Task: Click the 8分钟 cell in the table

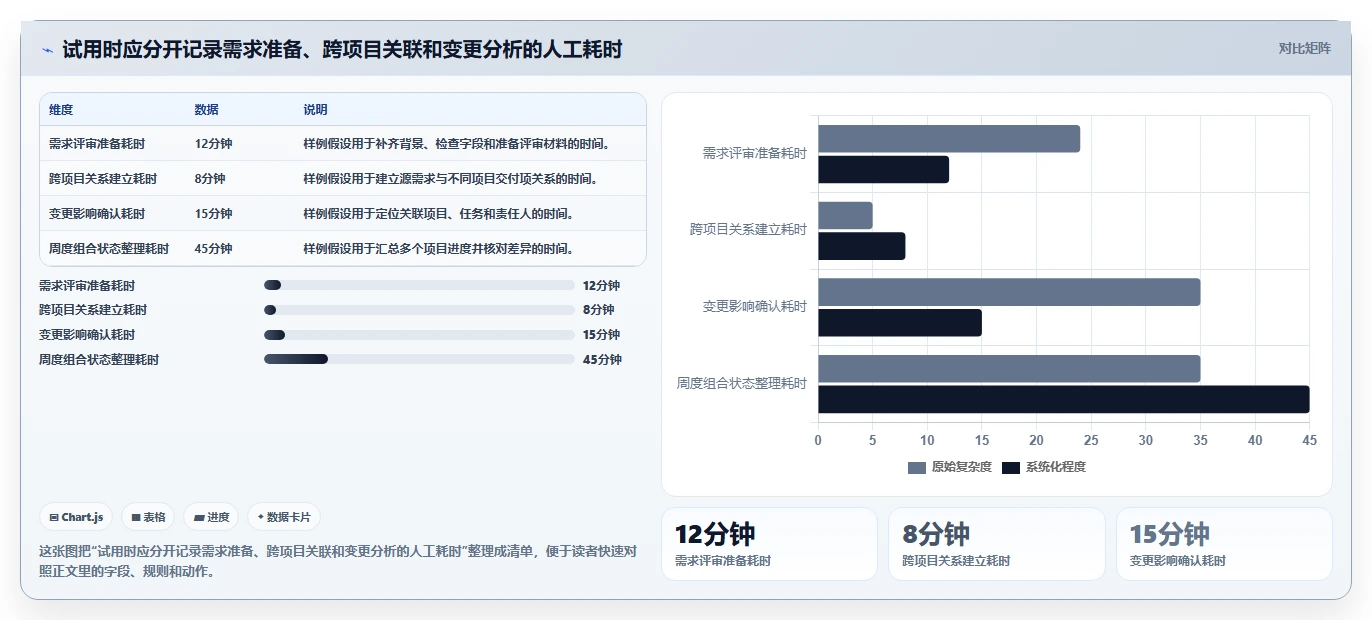Action: coord(210,179)
